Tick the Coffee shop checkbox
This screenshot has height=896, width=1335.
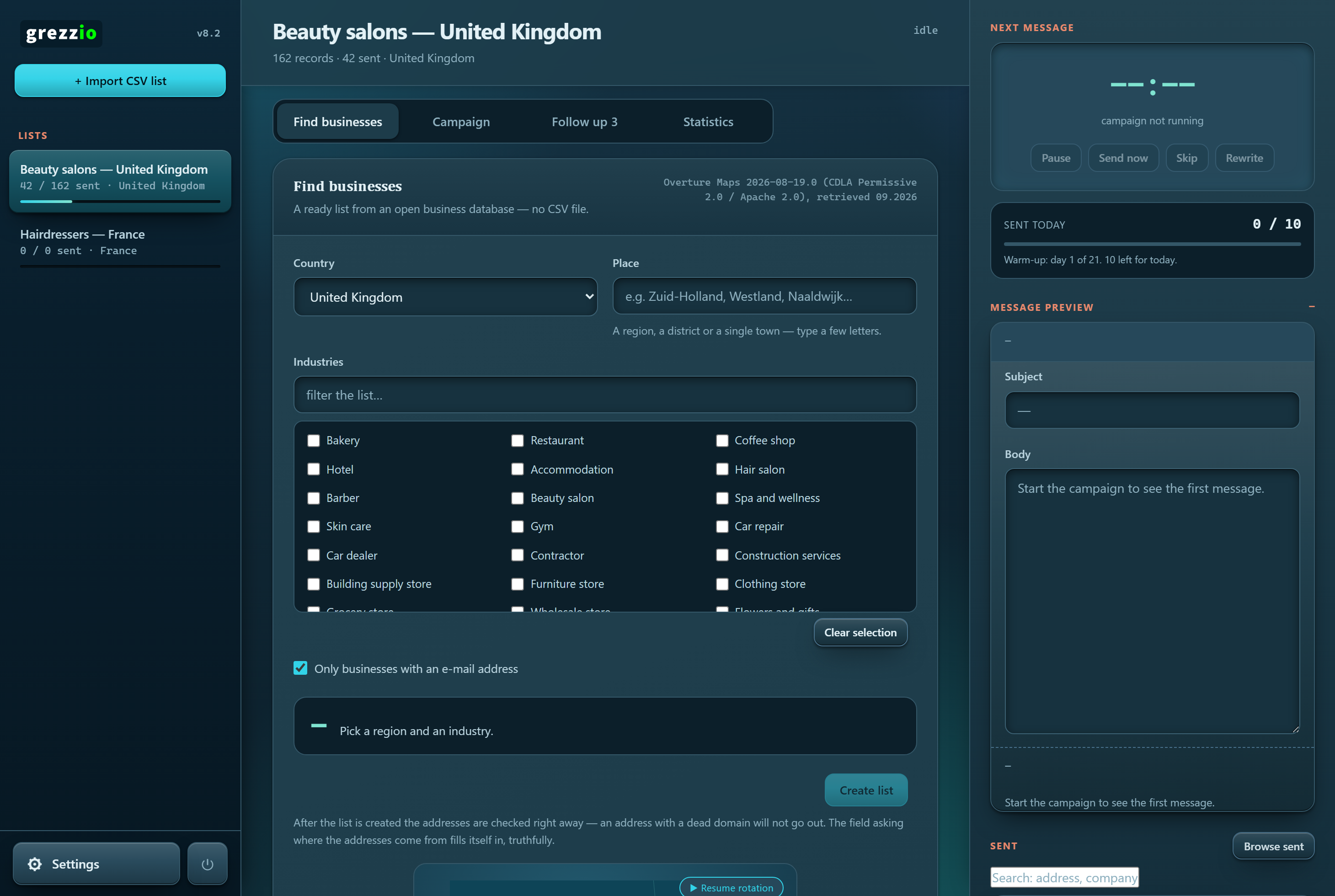[722, 441]
